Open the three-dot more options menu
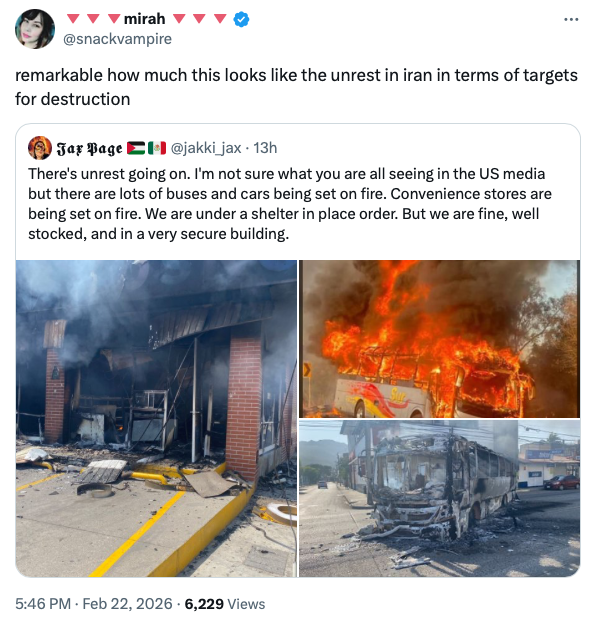The height and width of the screenshot is (620, 593). (x=571, y=19)
